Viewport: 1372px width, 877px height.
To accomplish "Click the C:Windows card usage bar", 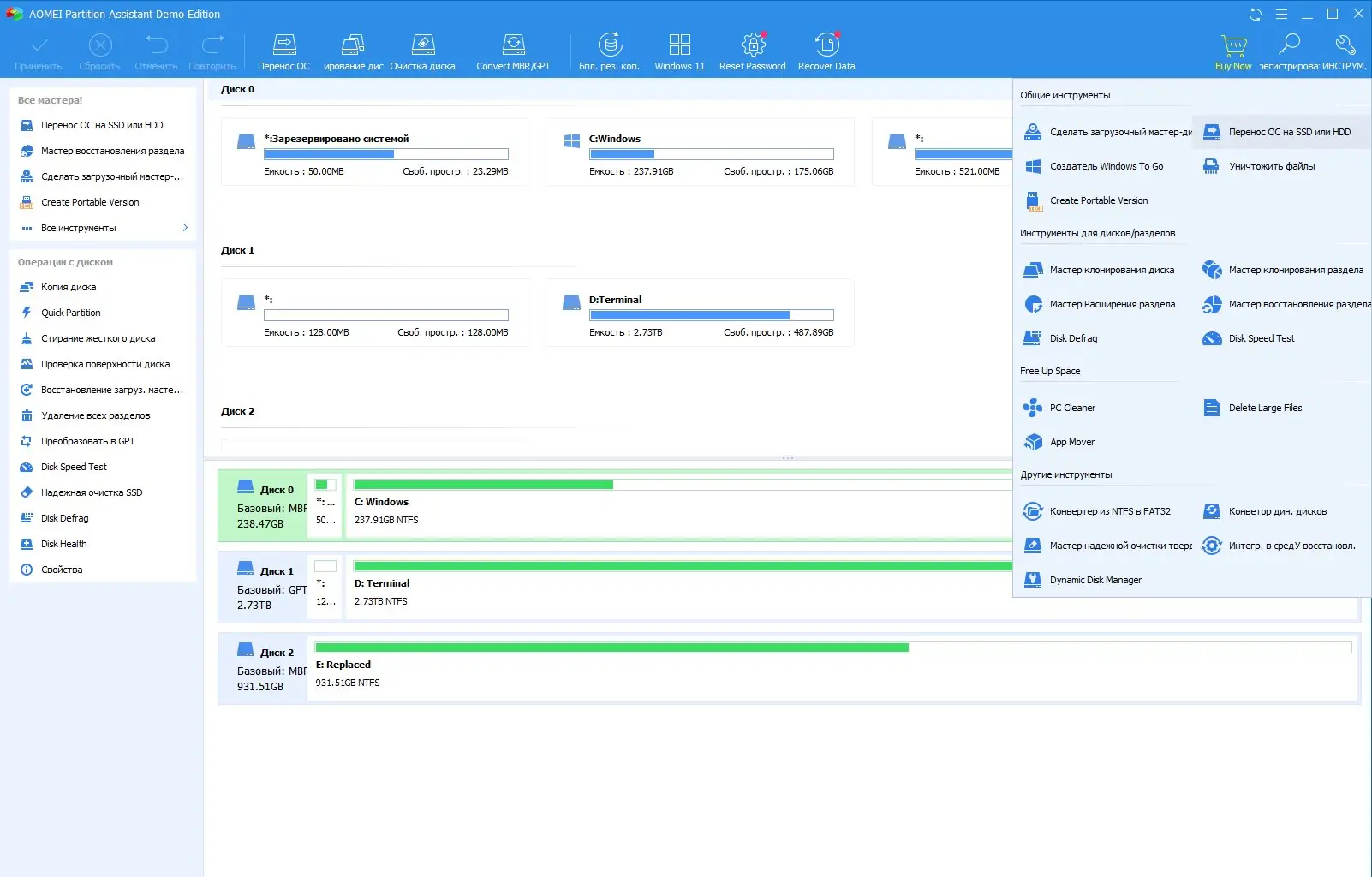I will (711, 154).
